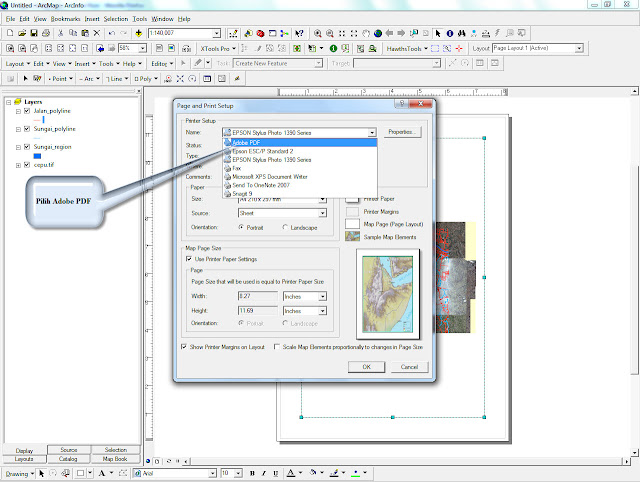Click the Cut scissors icon

[x=60, y=33]
